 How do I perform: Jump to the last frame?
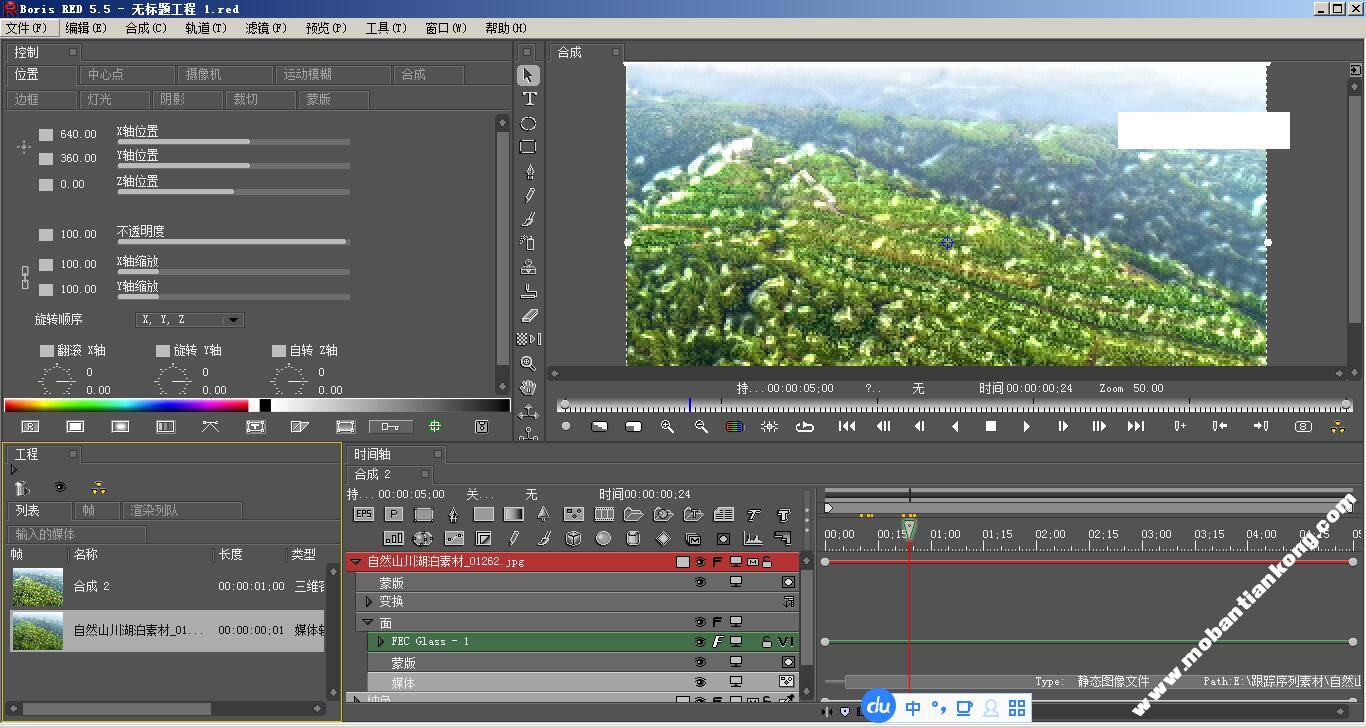tap(1136, 426)
